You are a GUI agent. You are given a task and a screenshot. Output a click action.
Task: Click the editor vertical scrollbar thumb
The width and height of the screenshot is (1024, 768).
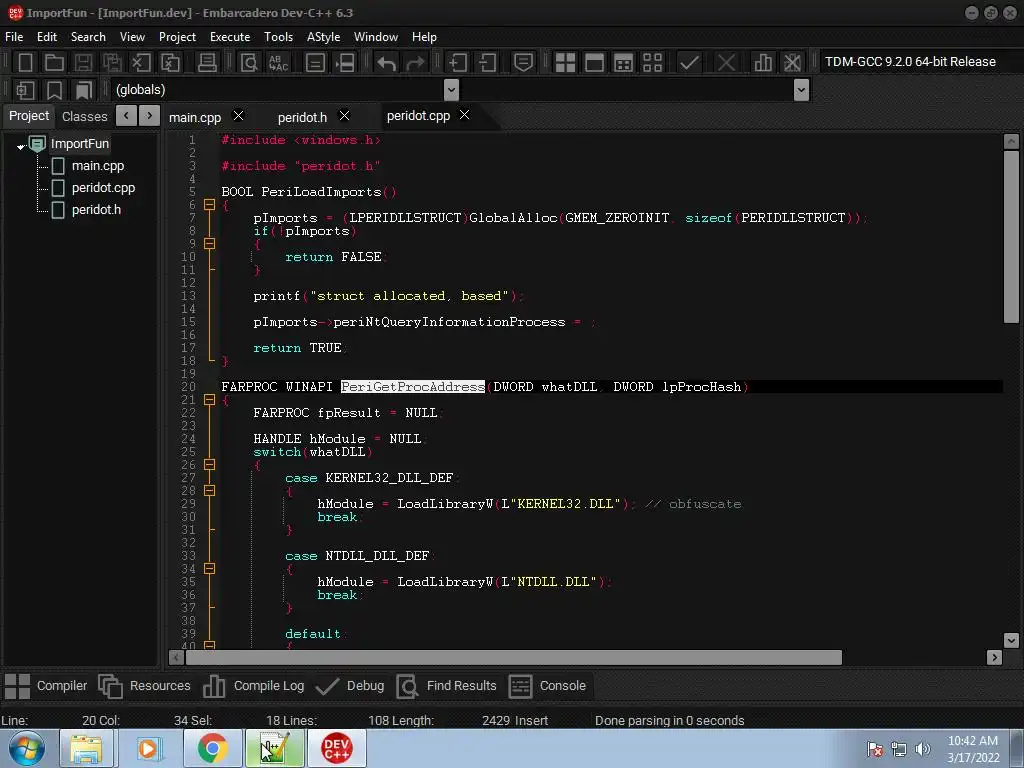point(1010,236)
